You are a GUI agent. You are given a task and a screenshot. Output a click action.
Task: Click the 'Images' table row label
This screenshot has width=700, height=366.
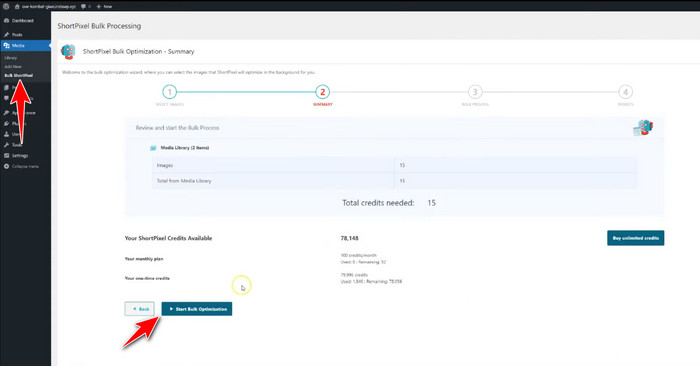tap(165, 165)
